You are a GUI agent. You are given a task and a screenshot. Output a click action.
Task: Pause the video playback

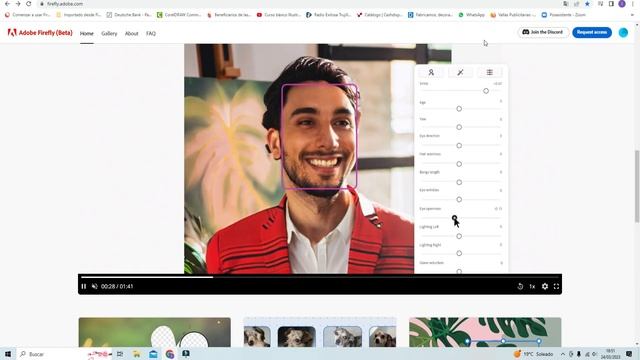84,287
